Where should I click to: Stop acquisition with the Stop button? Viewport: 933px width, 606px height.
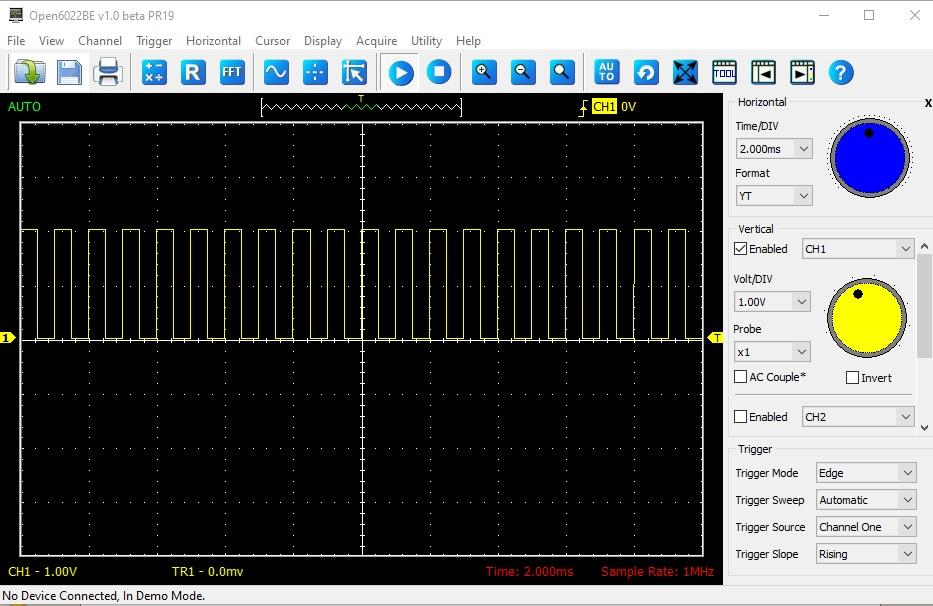[439, 72]
